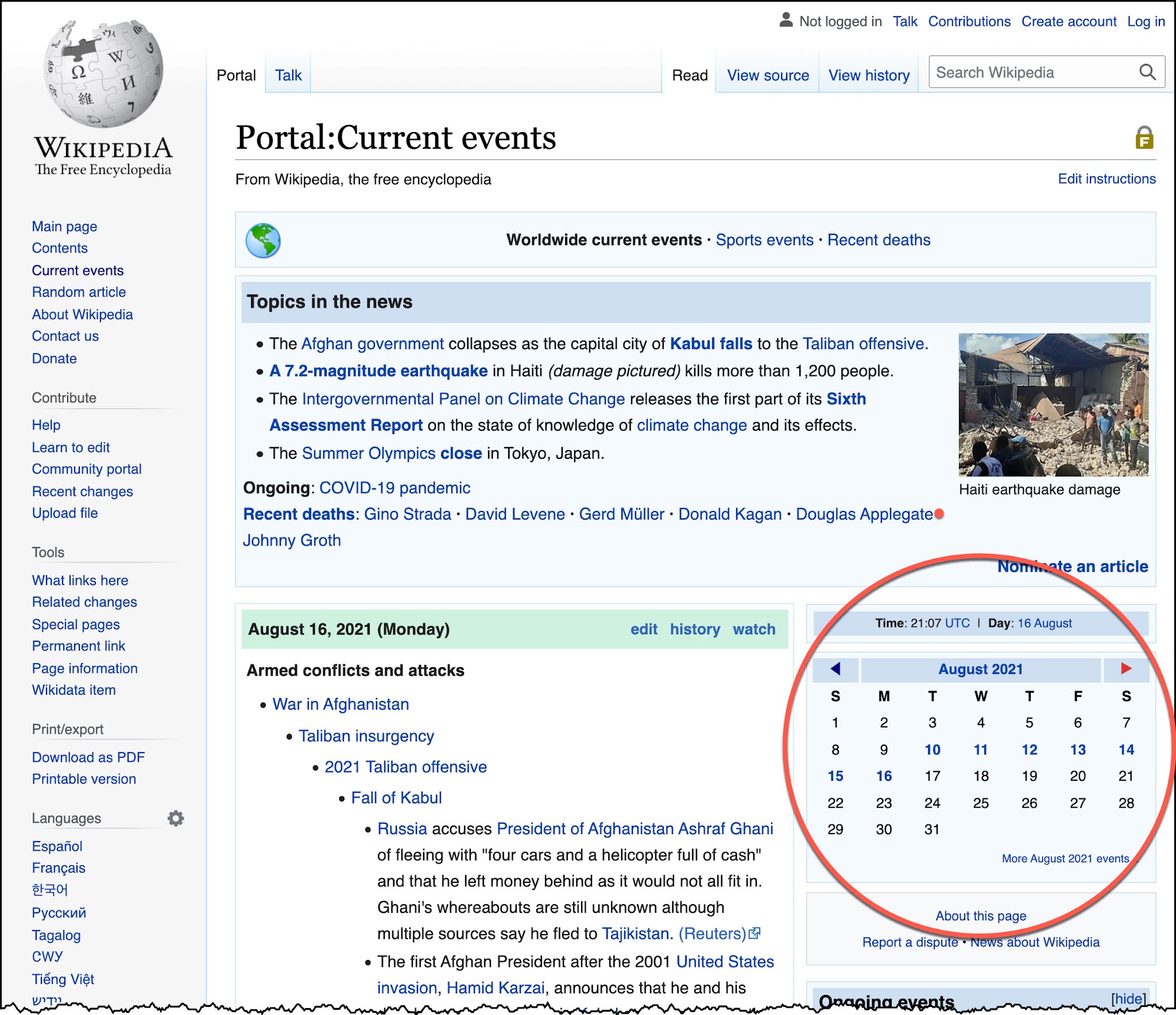The image size is (1176, 1015).
Task: Select August 15 in the calendar
Action: 835,776
